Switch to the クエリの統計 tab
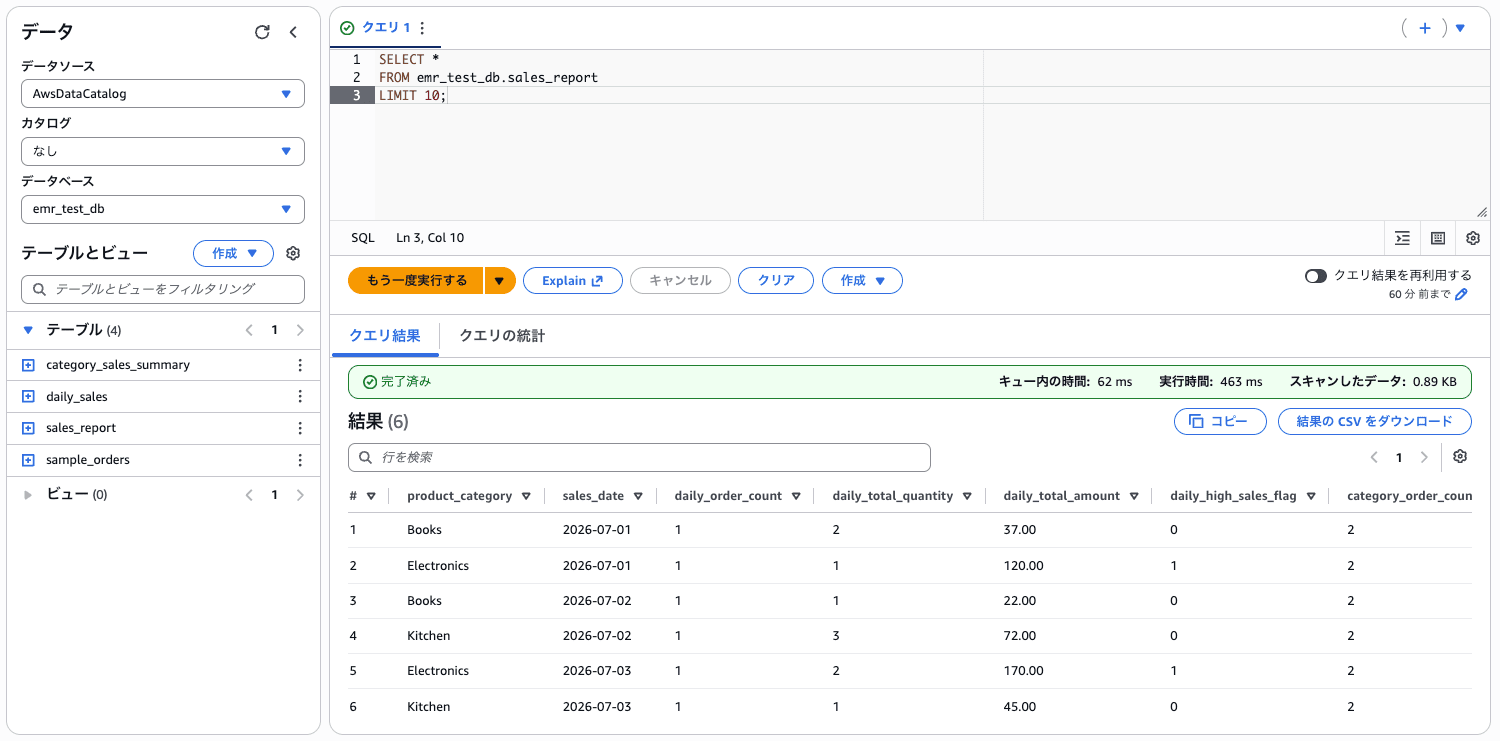This screenshot has width=1500, height=741. click(x=502, y=336)
